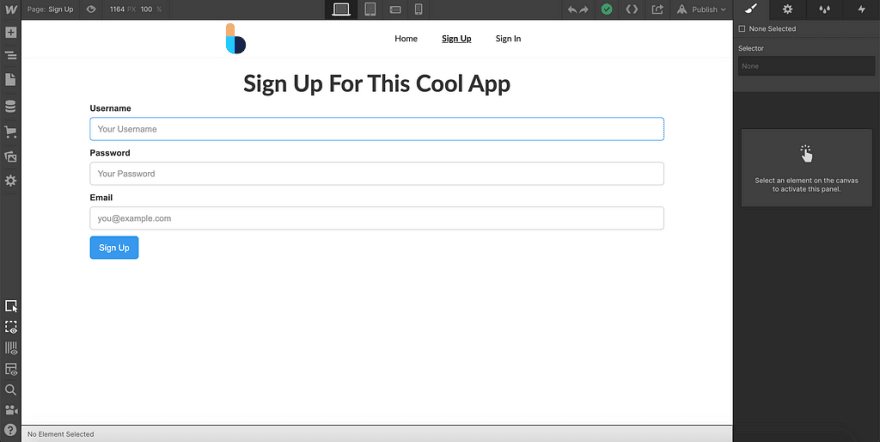Switch to tablet breakpoint view
Viewport: 880px width, 442px height.
click(x=370, y=10)
